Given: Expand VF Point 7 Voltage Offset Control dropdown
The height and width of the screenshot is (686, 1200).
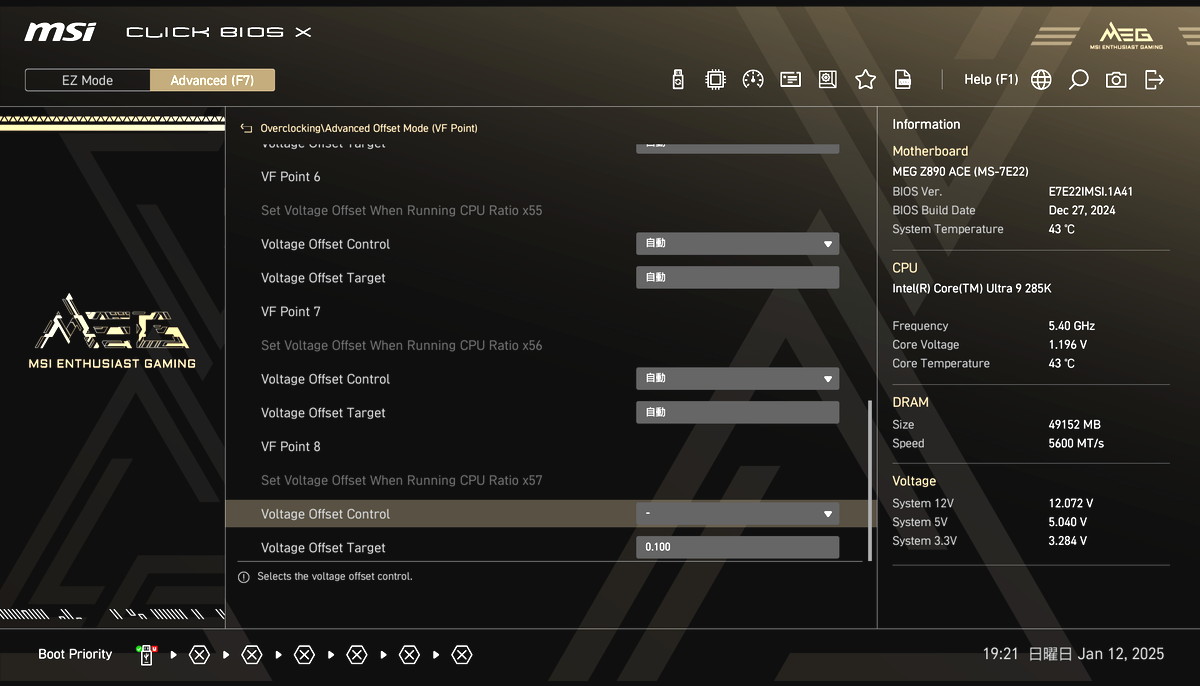Looking at the screenshot, I should coord(737,379).
